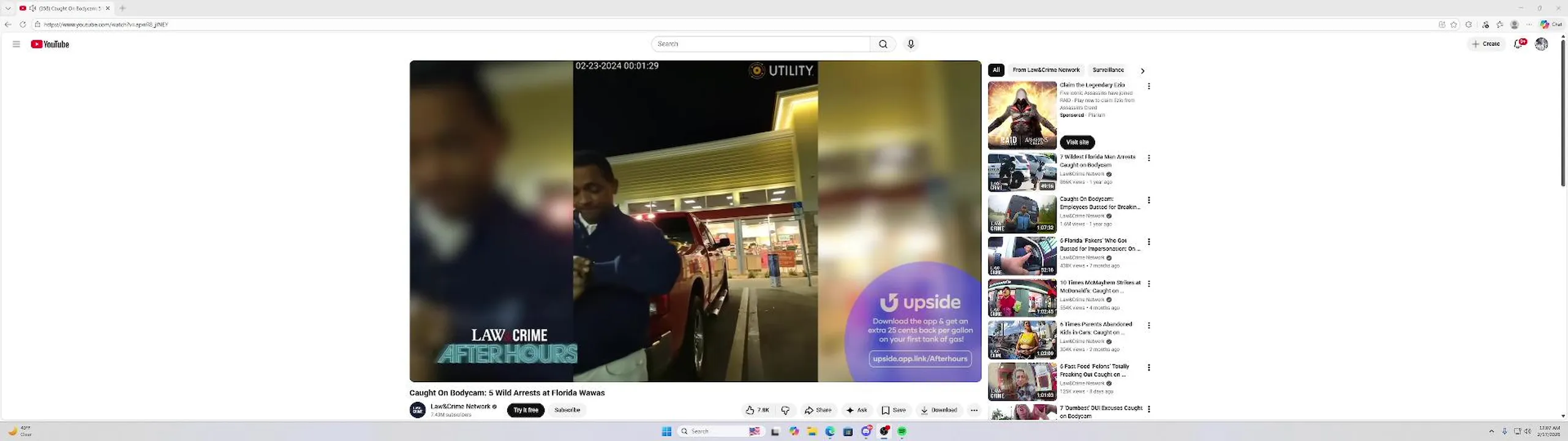The height and width of the screenshot is (441, 1568).
Task: Open the 6 Florida 'Fakers' thumbnail
Action: [1022, 256]
